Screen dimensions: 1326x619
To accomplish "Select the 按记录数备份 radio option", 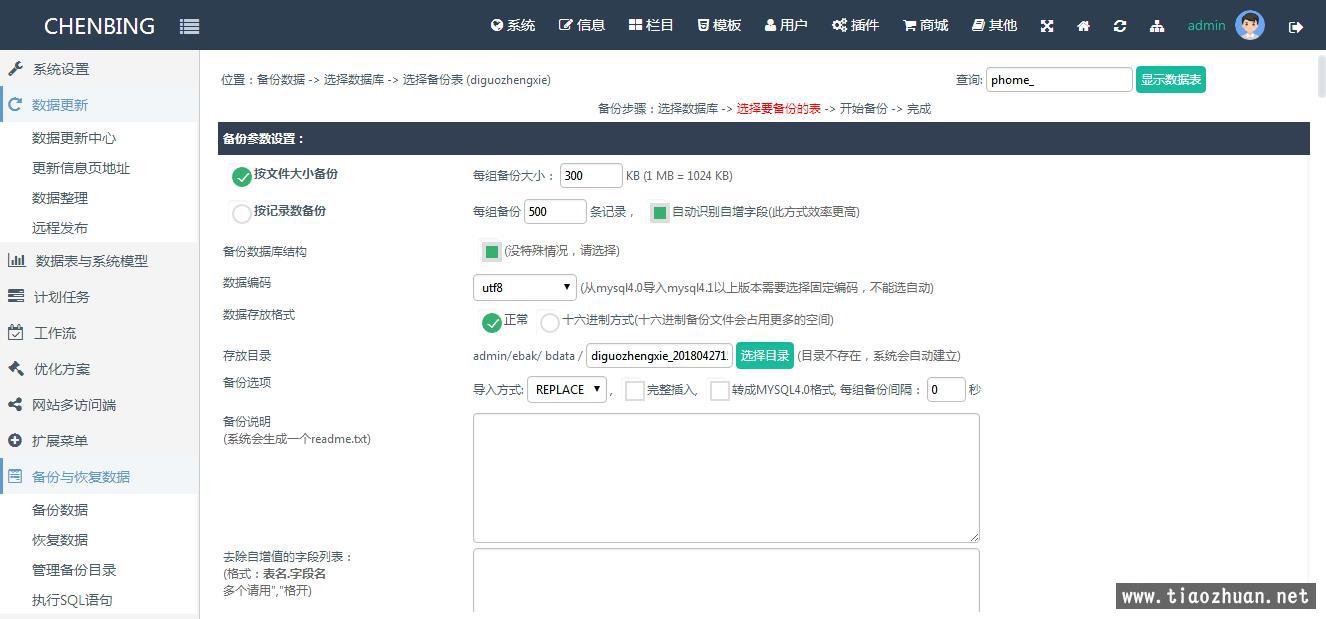I will tap(242, 213).
